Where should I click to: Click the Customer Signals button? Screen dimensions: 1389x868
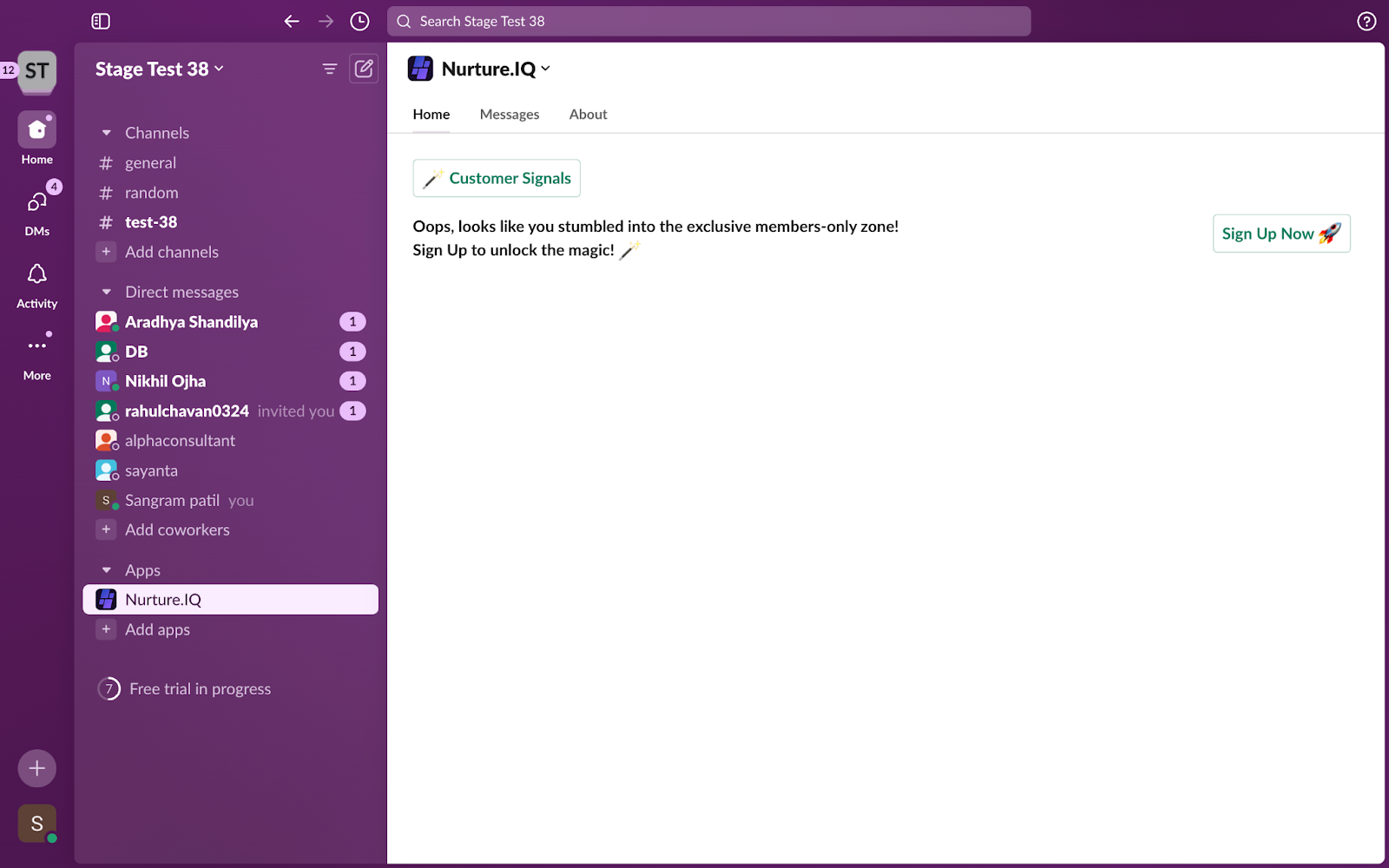[x=497, y=179]
